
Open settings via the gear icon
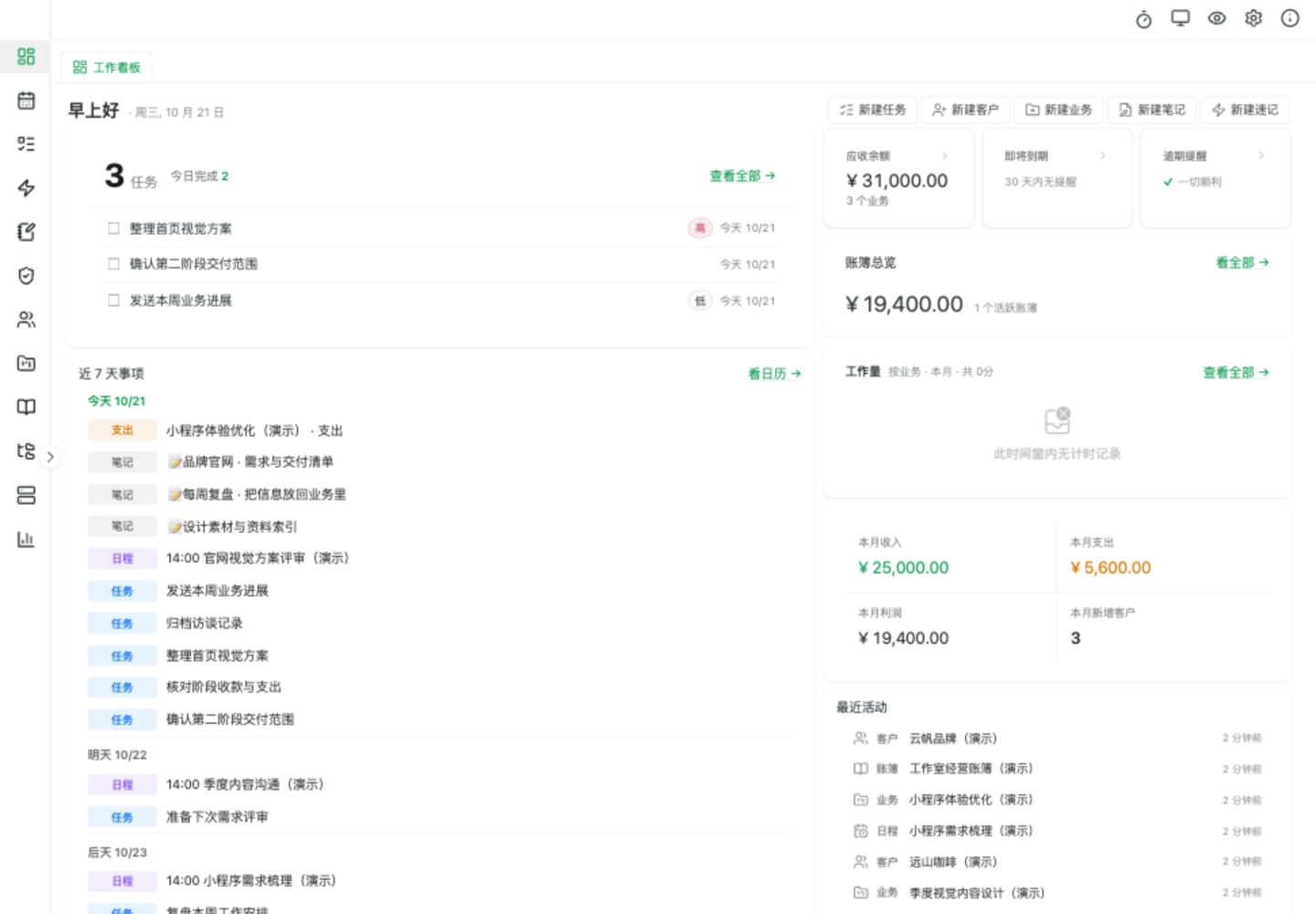tap(1253, 18)
